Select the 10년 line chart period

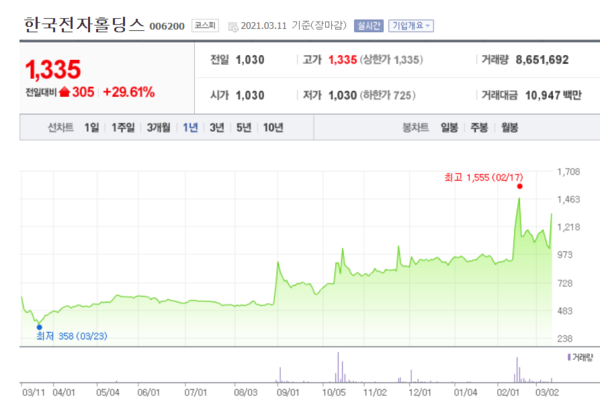click(273, 127)
